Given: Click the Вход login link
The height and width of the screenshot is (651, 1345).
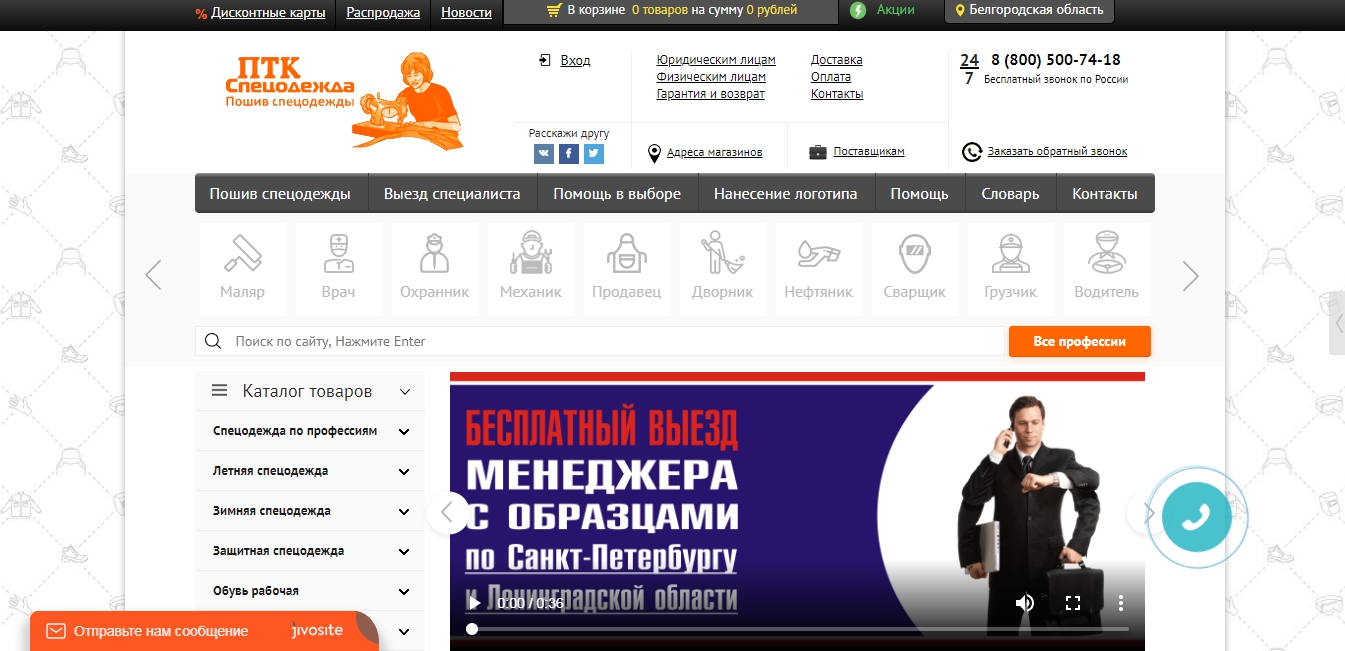Looking at the screenshot, I should (x=575, y=61).
